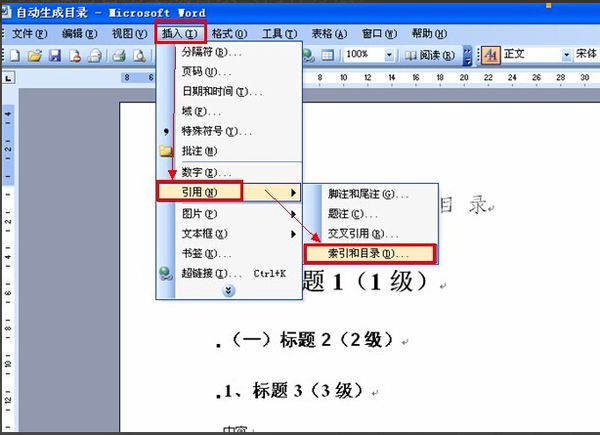Screen dimensions: 600x435
Task: Choose 分隔符(B)... from the Insert menu
Action: [229, 52]
